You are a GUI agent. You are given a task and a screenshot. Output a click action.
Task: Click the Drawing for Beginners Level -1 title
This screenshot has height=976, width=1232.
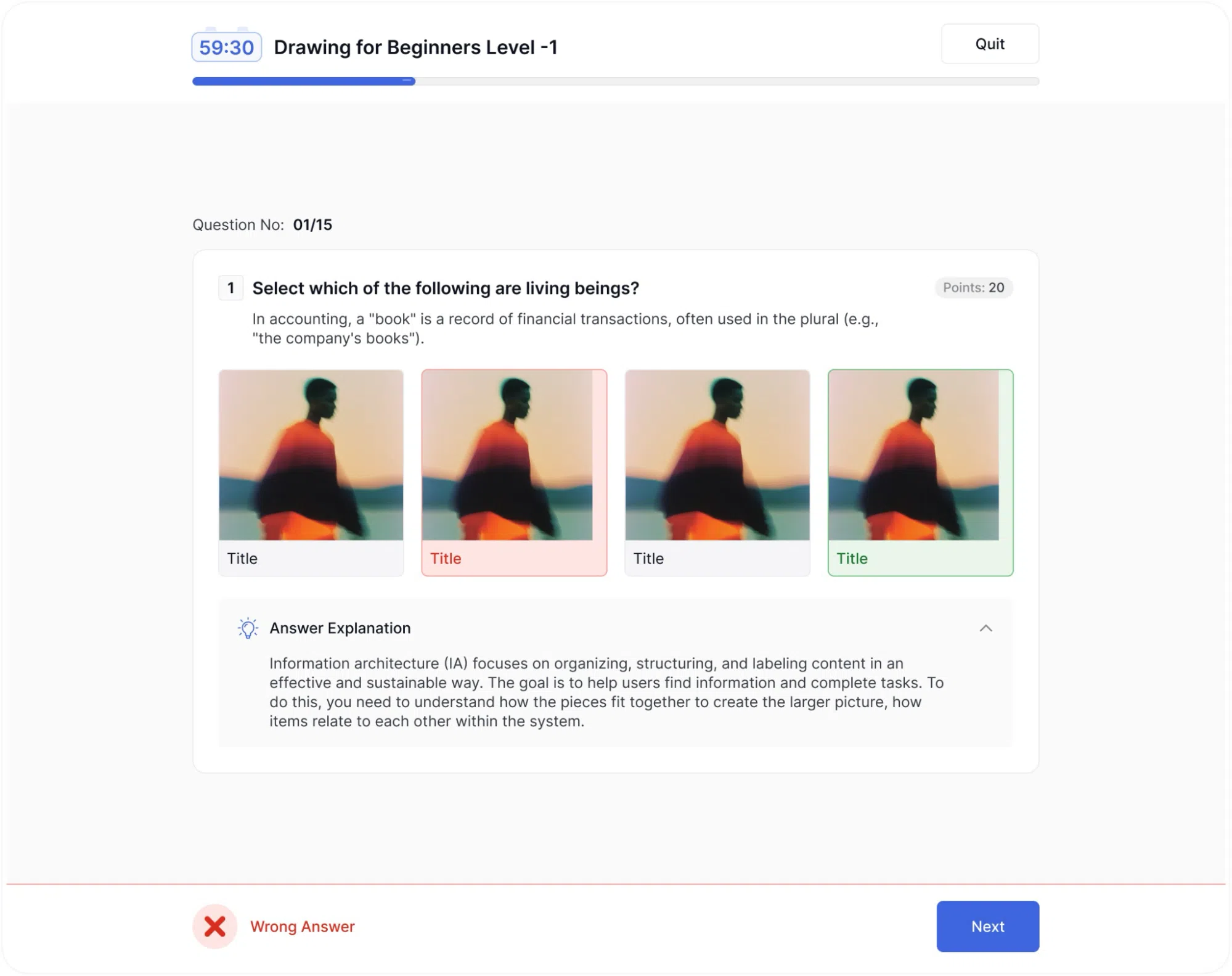(415, 47)
